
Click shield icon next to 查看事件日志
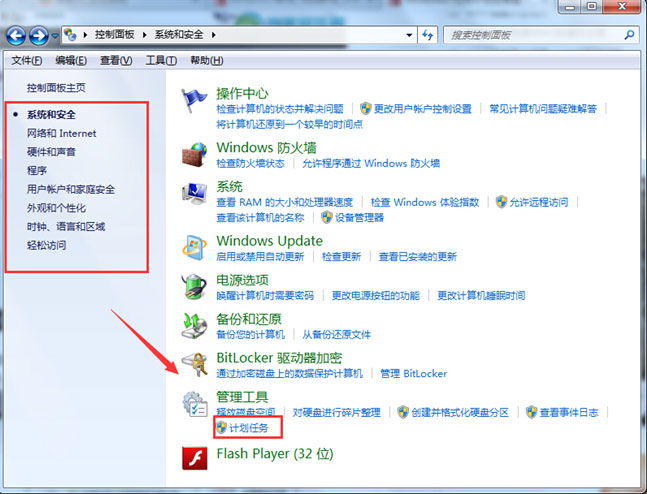click(x=531, y=412)
